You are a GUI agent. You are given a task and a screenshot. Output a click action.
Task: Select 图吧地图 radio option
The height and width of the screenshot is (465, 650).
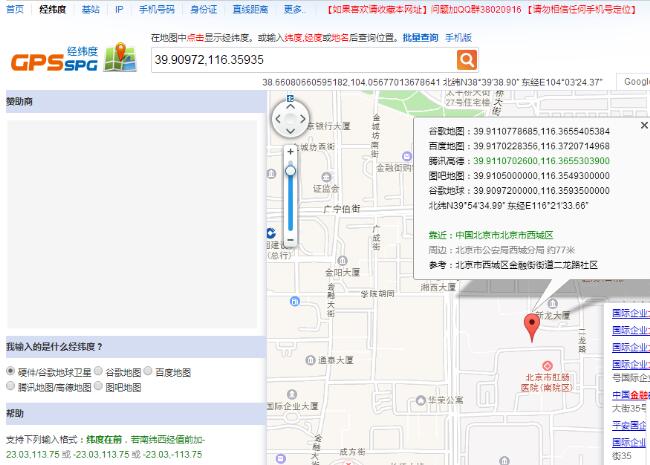tap(98, 386)
